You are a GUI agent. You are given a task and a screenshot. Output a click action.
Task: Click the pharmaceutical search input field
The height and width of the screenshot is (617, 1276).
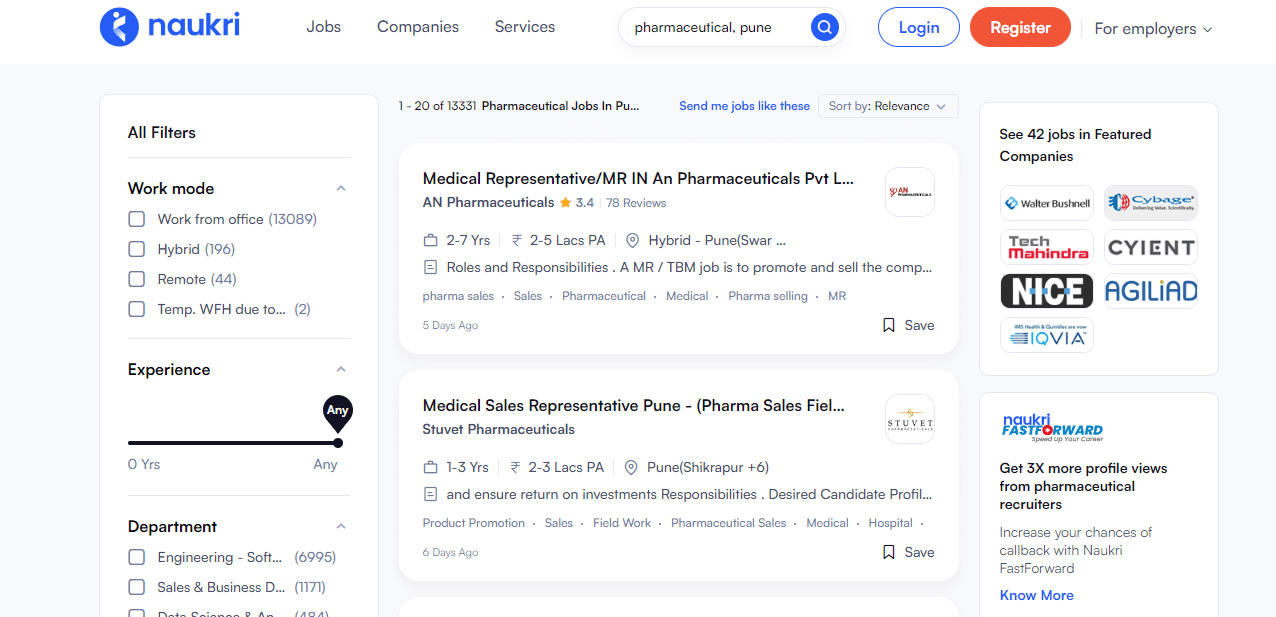(x=720, y=27)
